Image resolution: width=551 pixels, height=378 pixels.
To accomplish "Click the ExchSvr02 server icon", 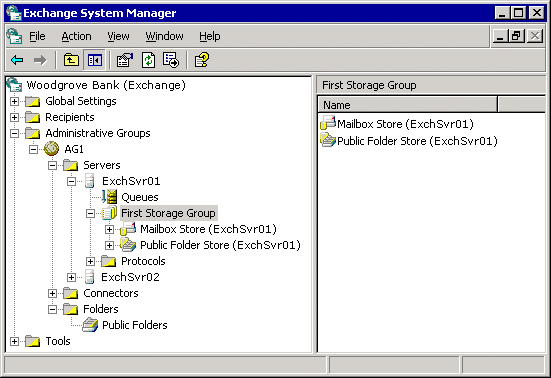I will (90, 277).
